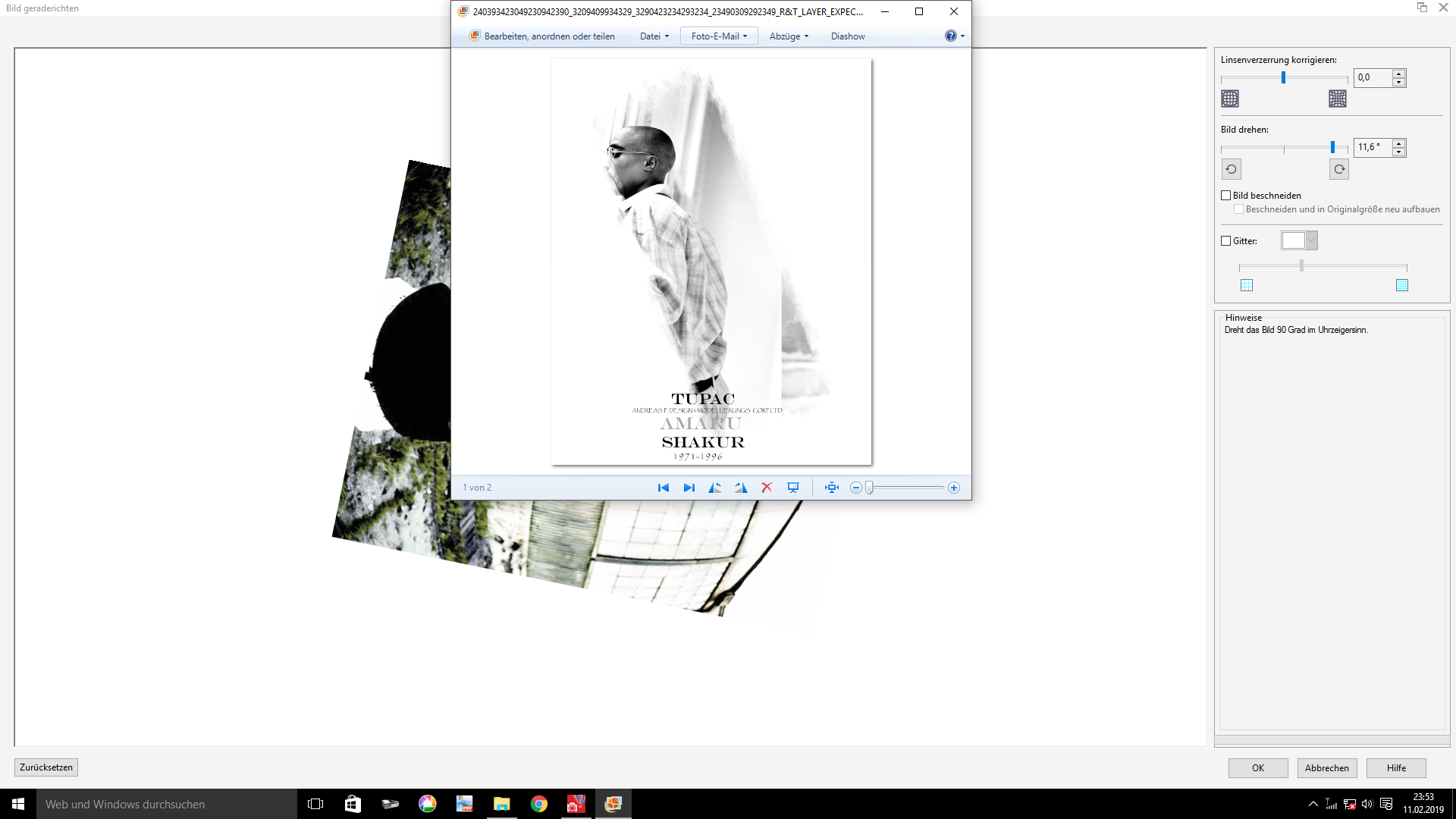Enable Gitter checkbox

[x=1225, y=241]
